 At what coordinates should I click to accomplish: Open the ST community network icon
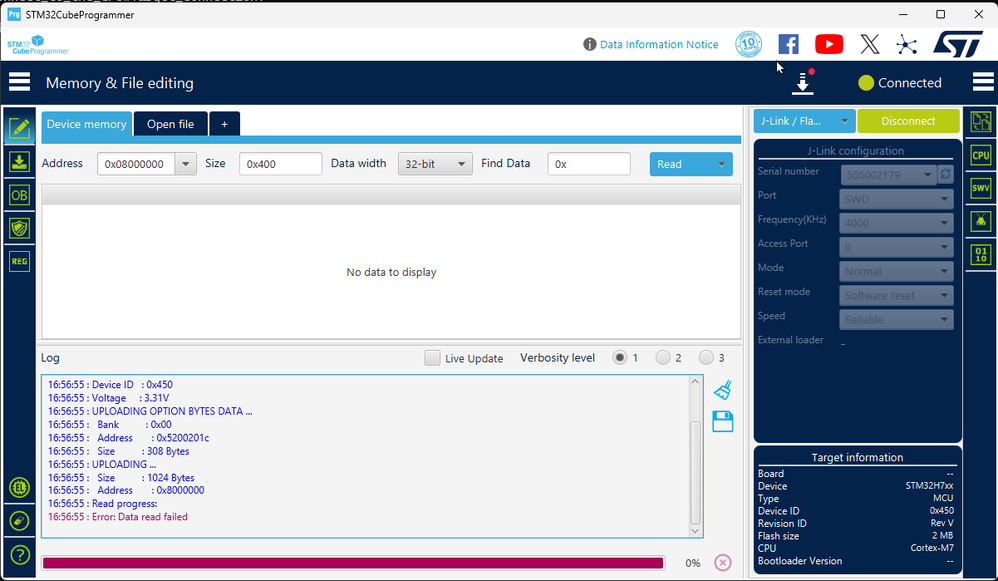906,44
